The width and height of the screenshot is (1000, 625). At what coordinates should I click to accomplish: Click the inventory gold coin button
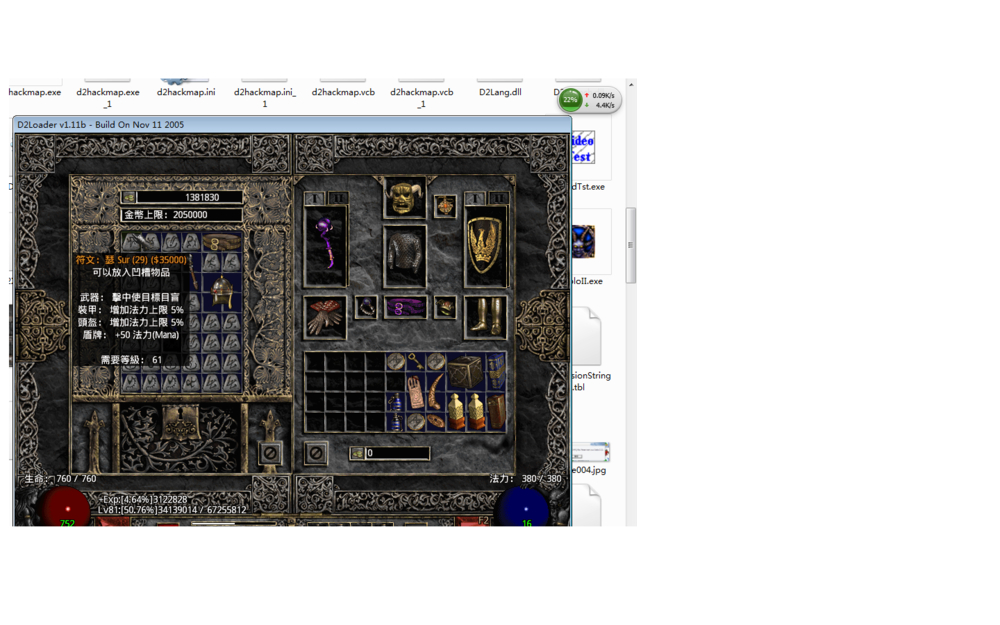tap(357, 453)
